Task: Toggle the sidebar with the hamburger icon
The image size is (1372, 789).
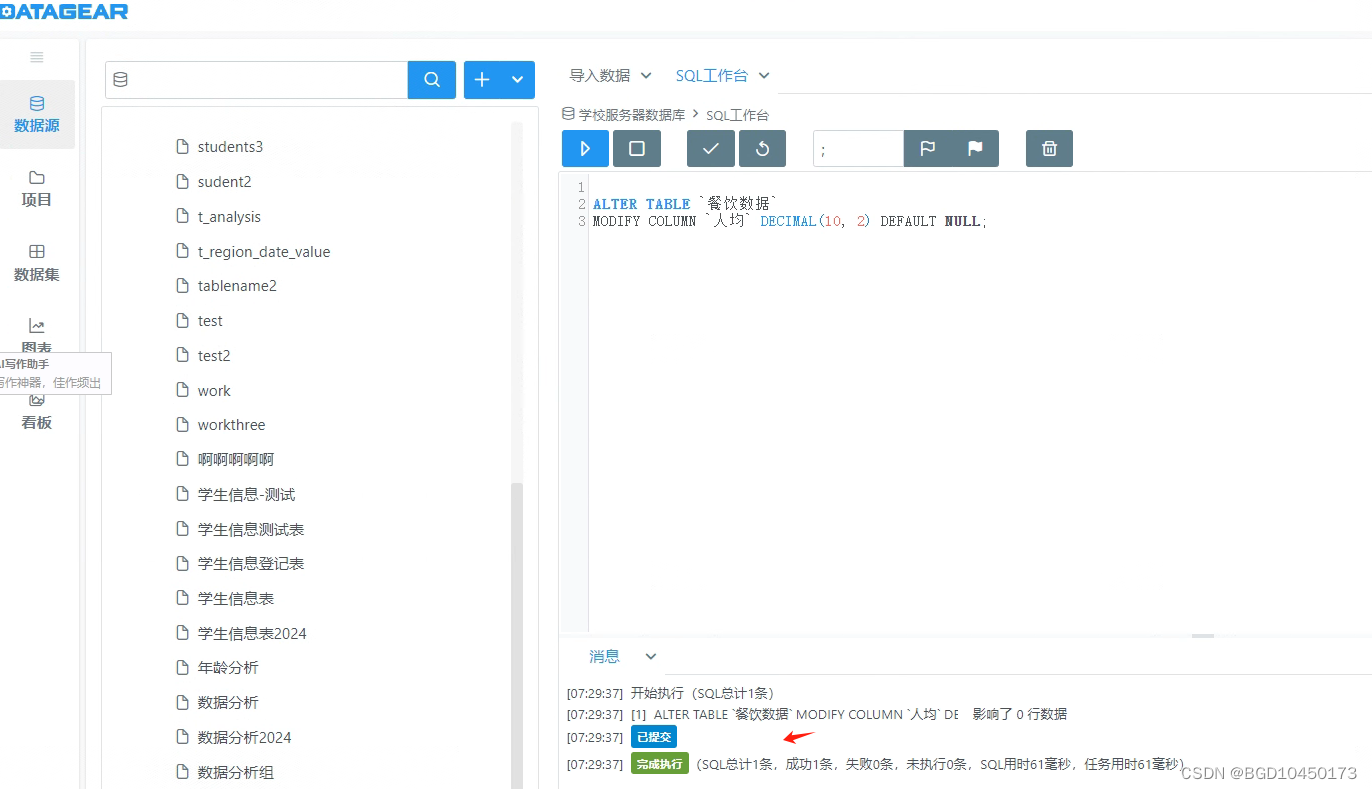Action: pyautogui.click(x=37, y=56)
